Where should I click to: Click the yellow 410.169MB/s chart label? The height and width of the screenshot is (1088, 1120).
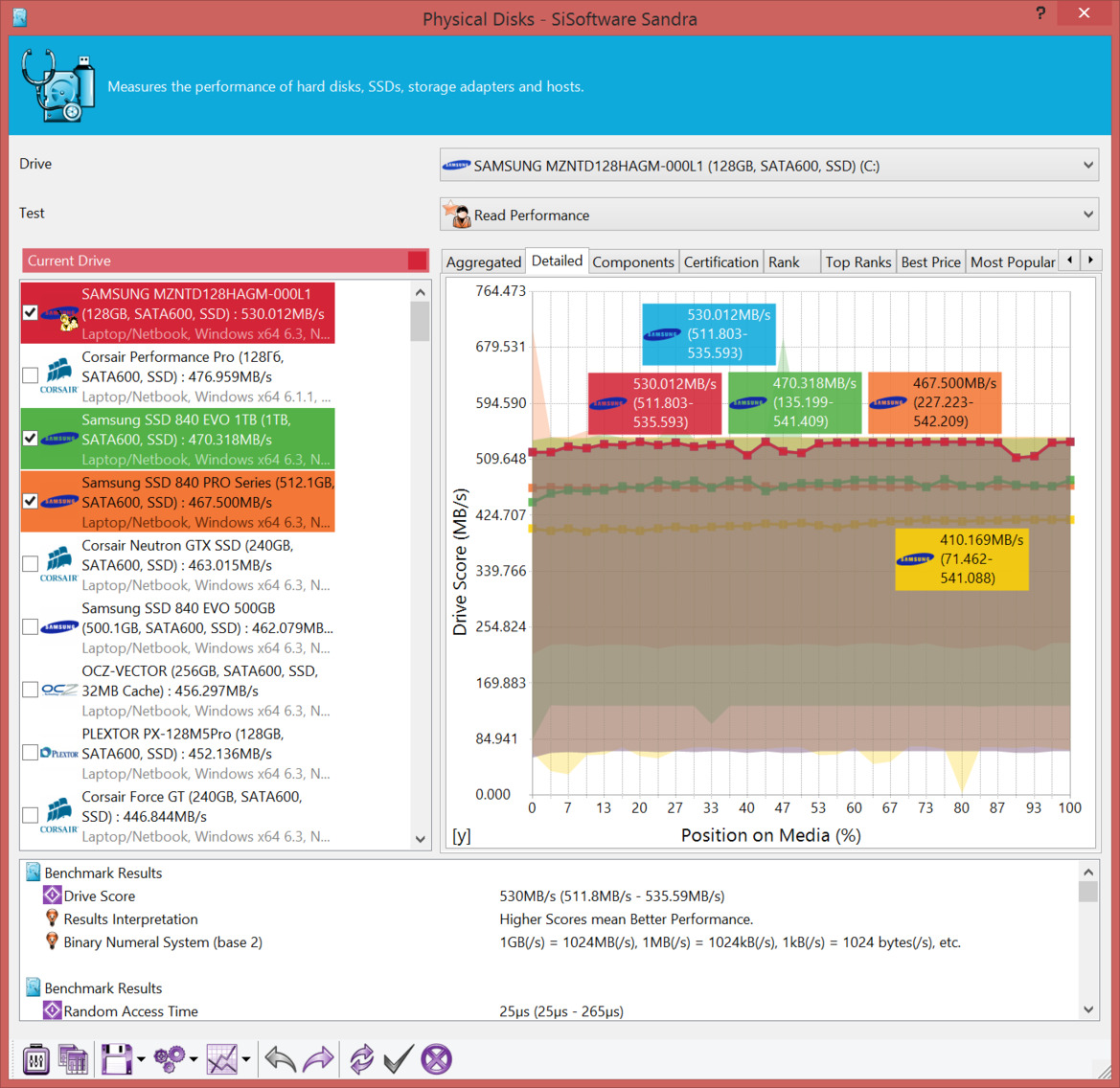click(x=962, y=559)
